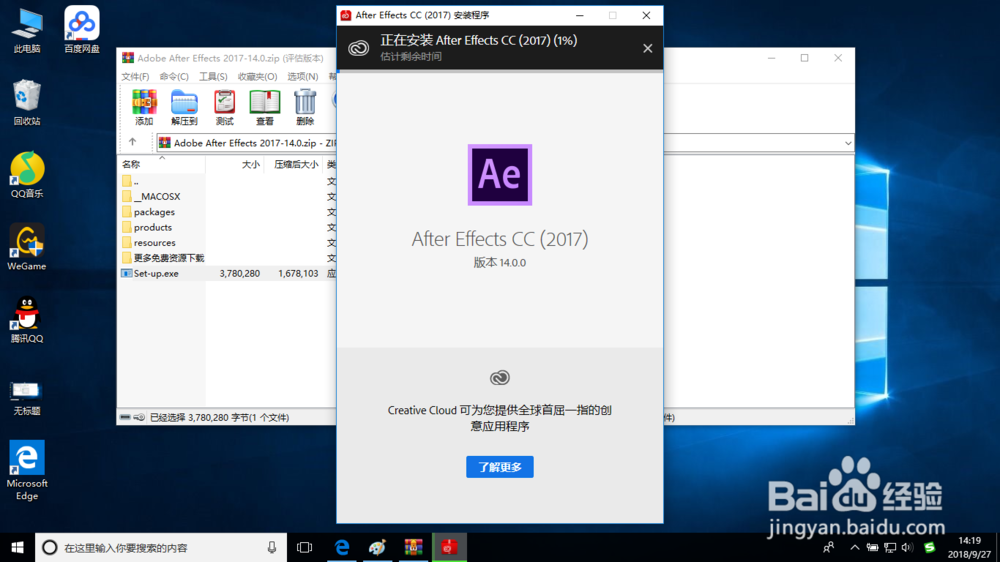The image size is (1000, 562).
Task: Click the Sogou input method tray icon
Action: (x=930, y=547)
